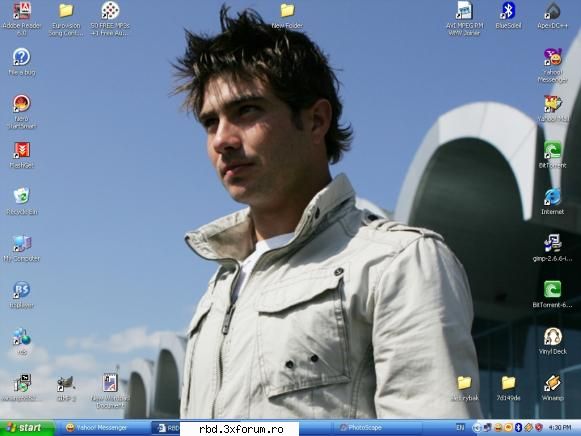The height and width of the screenshot is (436, 581).
Task: Click the Yahoo smiley icon in the system tray
Action: coord(498,428)
